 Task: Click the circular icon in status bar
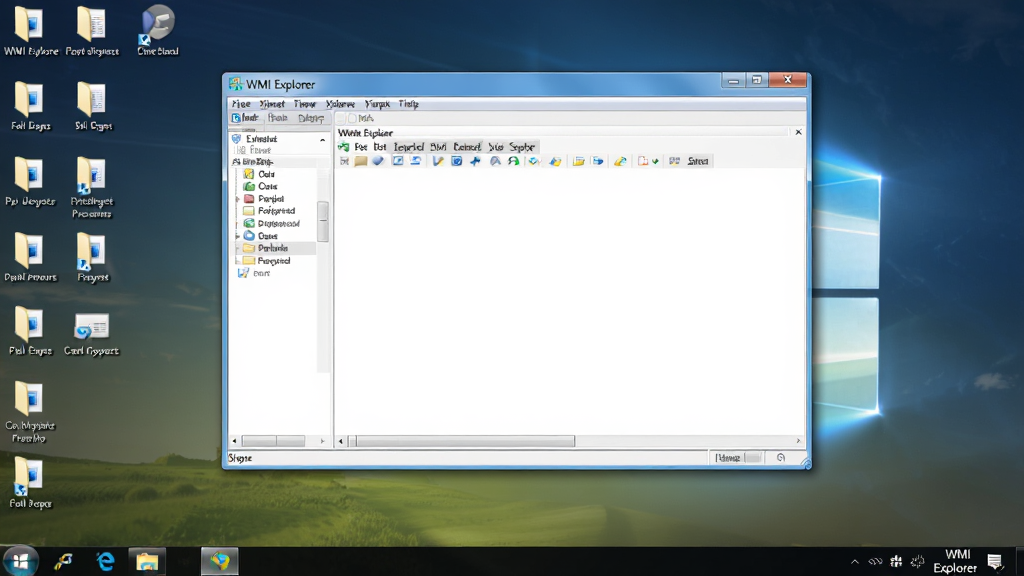[x=780, y=458]
